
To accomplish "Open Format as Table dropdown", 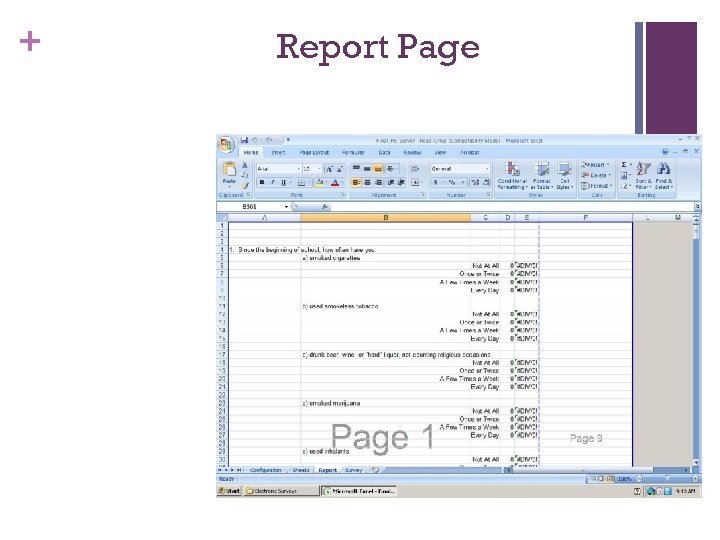I will 542,175.
